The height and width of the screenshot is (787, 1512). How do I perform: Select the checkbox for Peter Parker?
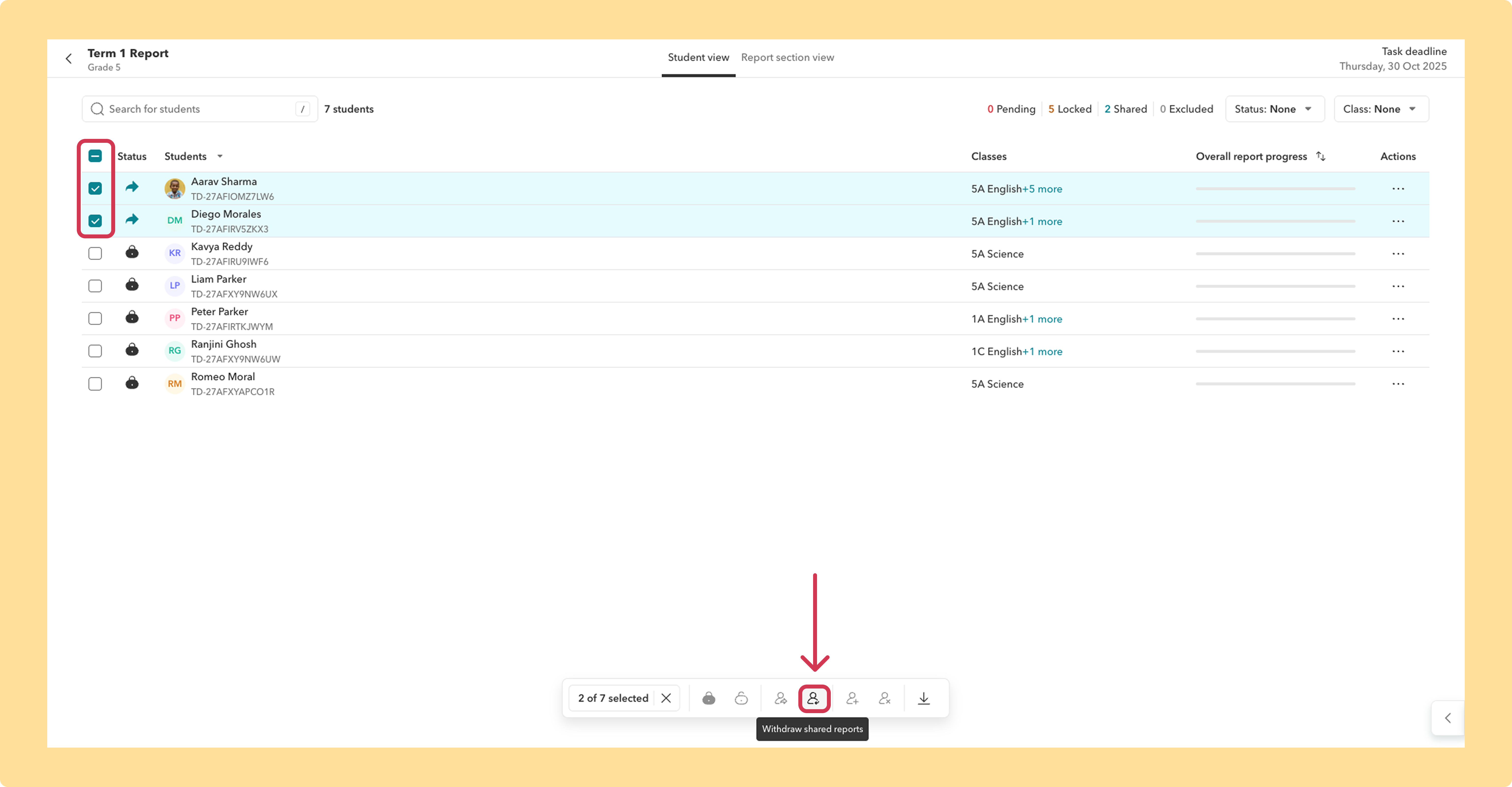tap(95, 318)
